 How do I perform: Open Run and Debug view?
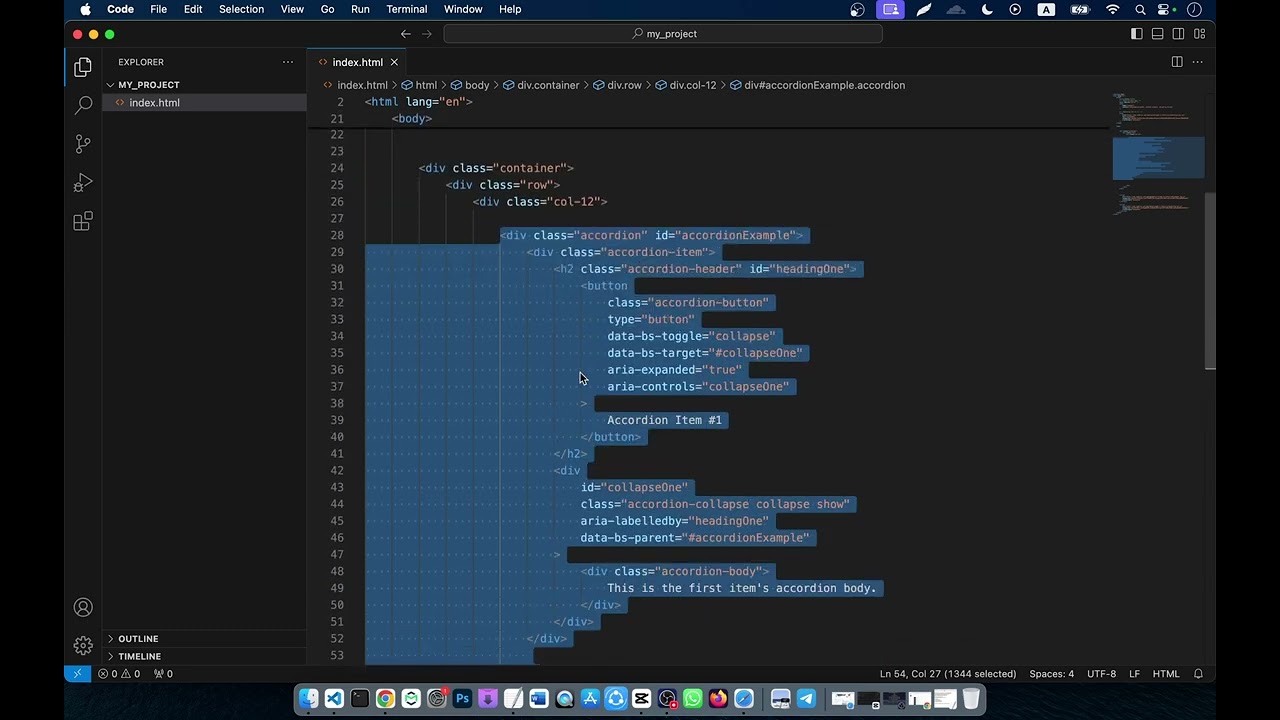[83, 183]
